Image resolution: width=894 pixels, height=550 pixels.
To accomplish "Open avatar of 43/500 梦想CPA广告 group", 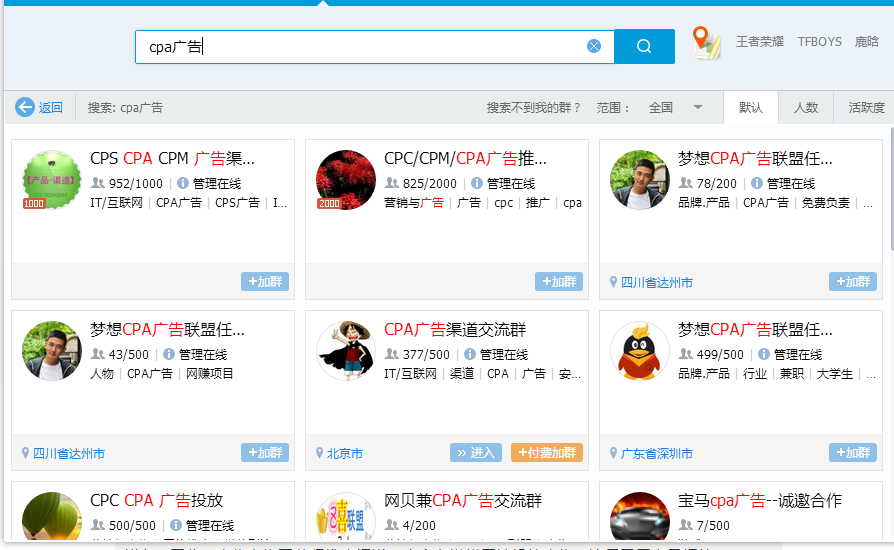I will 51,351.
